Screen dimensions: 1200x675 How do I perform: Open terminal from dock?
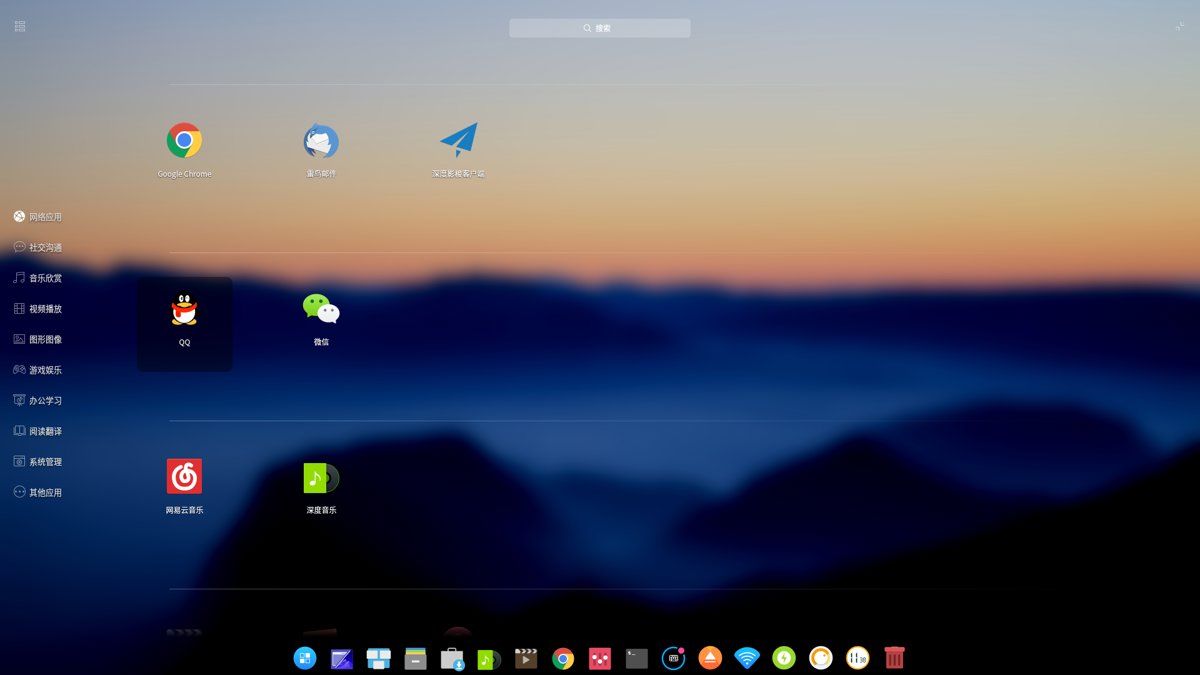[637, 658]
